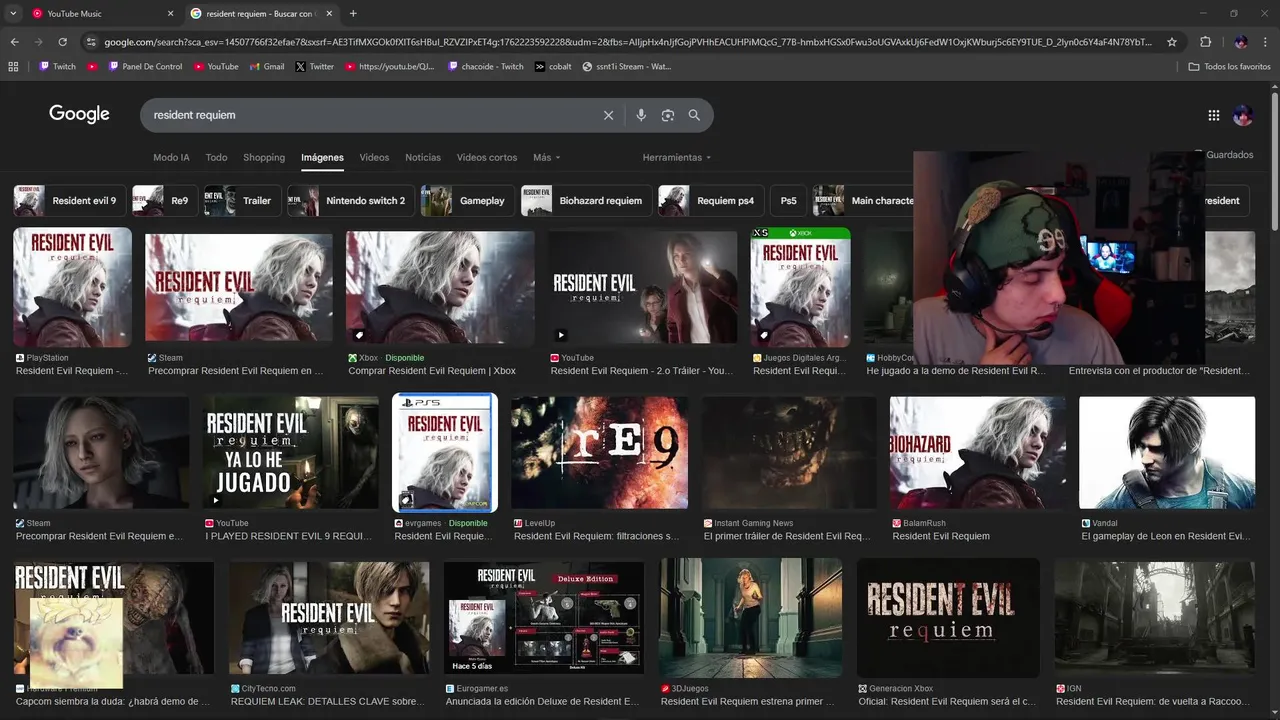
Task: Click the page vertical scrollbar
Action: coord(1275,160)
